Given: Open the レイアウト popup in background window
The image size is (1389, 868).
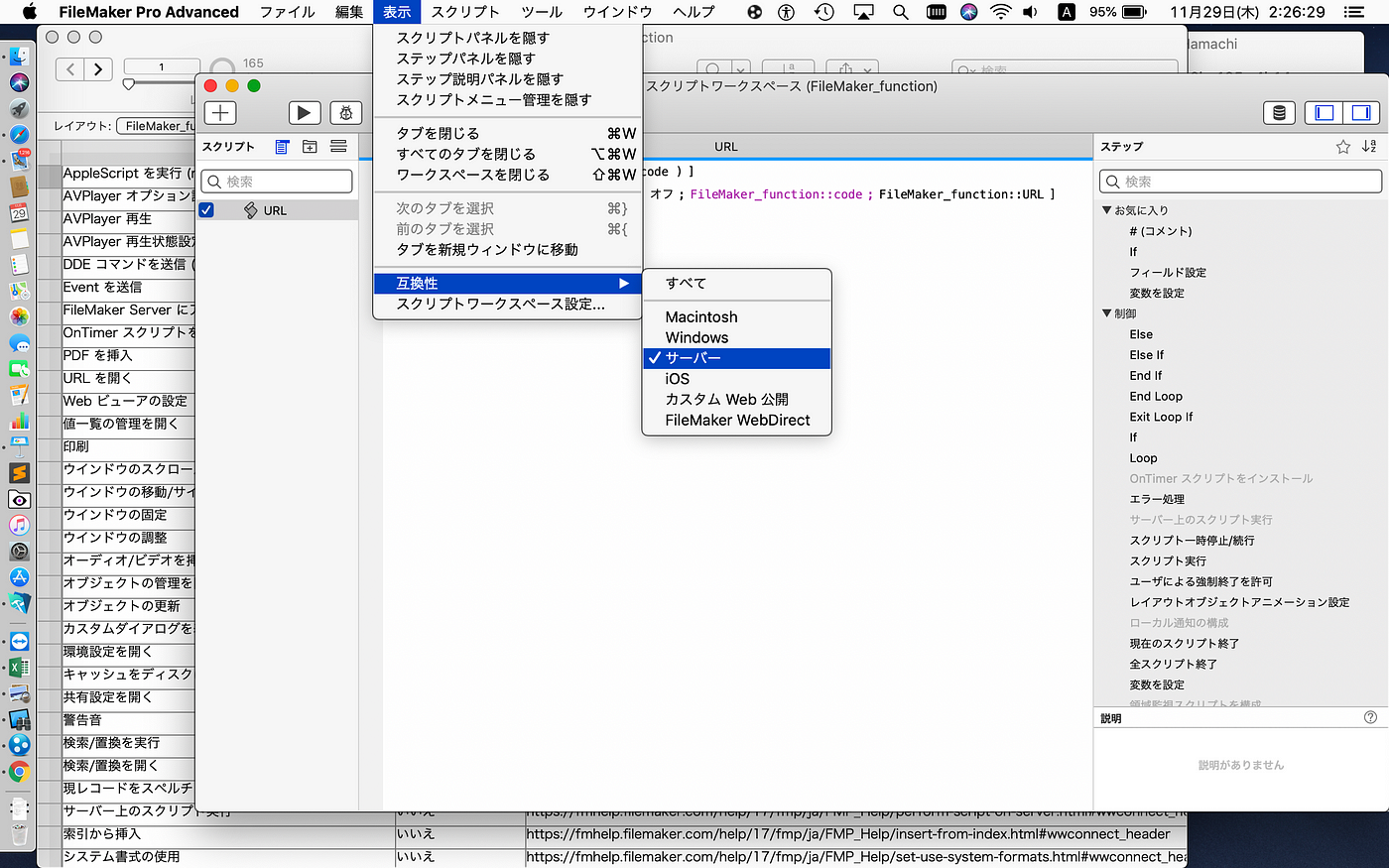Looking at the screenshot, I should [x=156, y=126].
